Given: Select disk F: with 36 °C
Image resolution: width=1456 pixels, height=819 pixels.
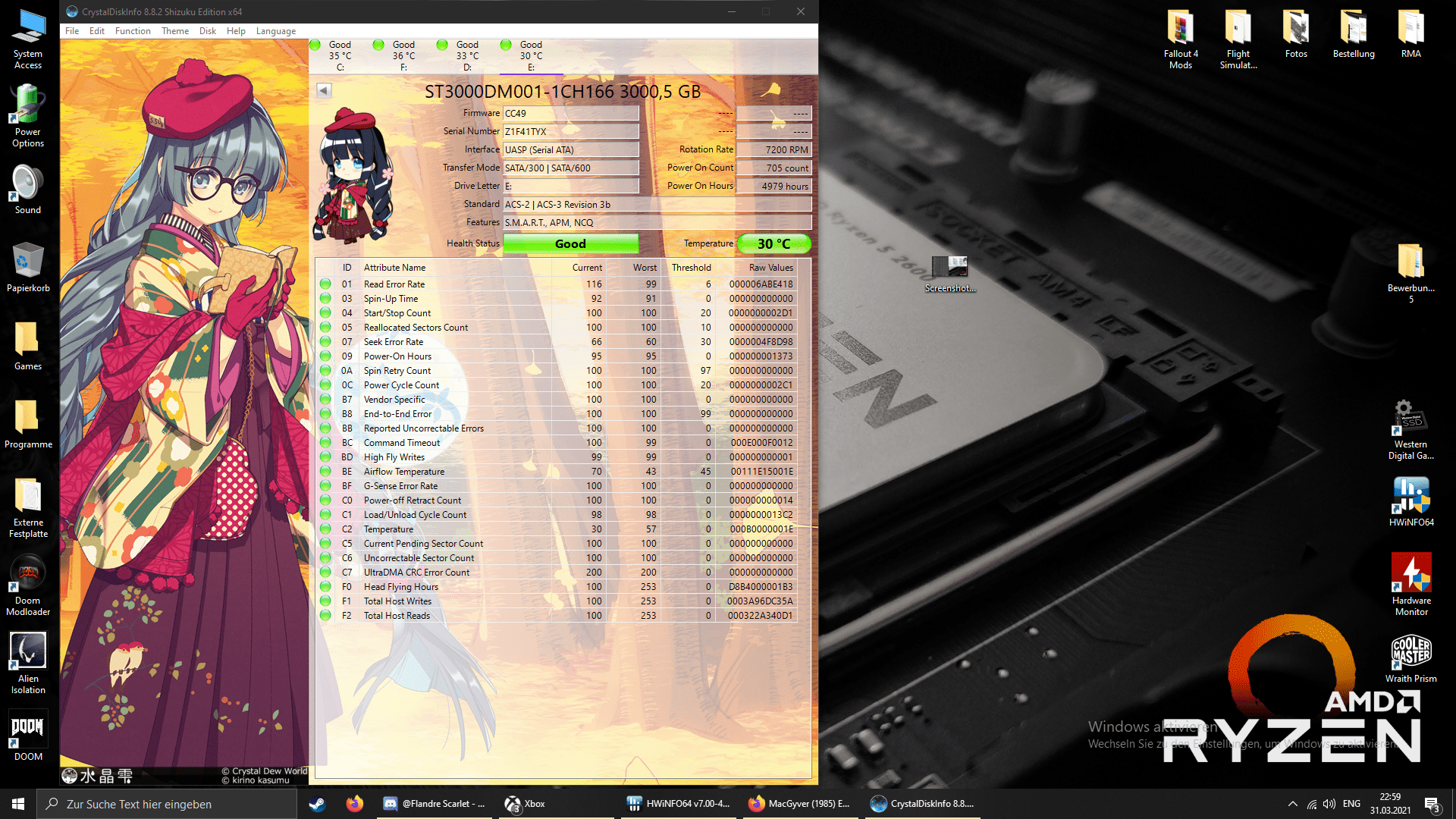Looking at the screenshot, I should pos(403,56).
